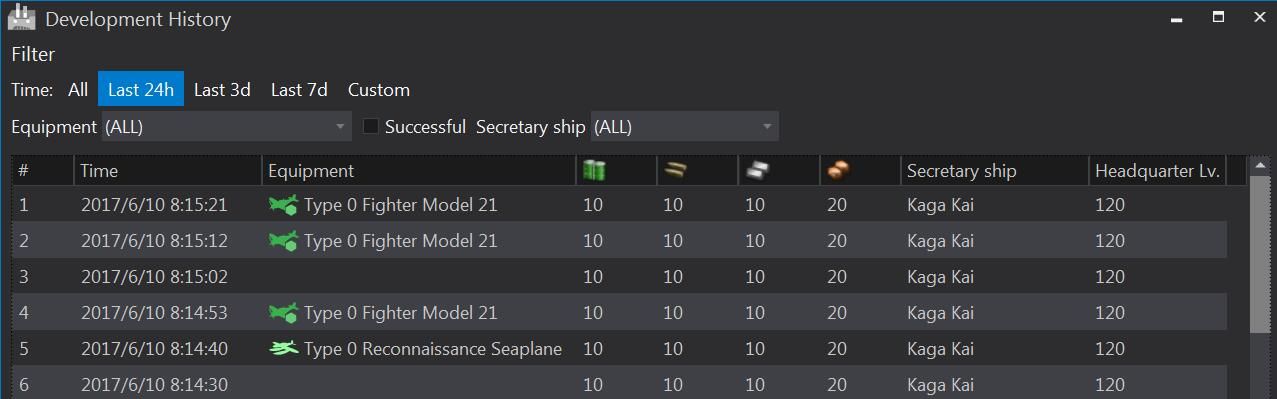
Task: Click the vertical scrollbar thumb
Action: (x=1260, y=255)
